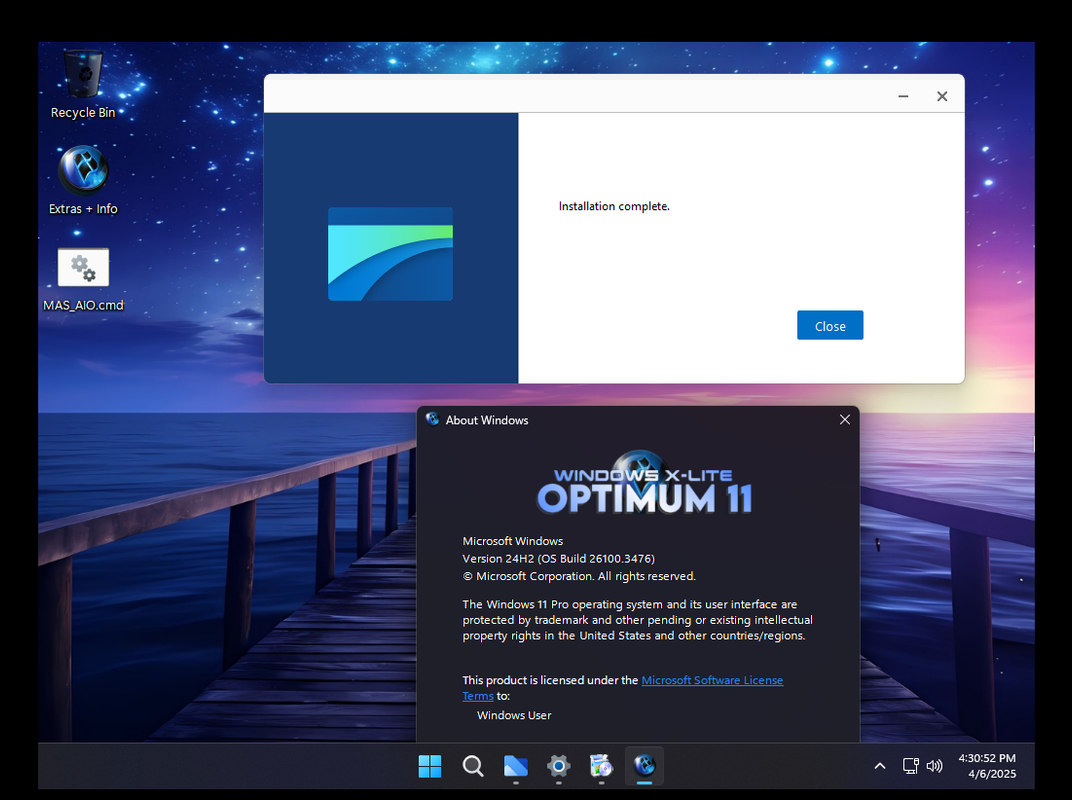This screenshot has height=800, width=1072.
Task: Select the MAS_AIO.cmd desktop file
Action: coord(83,280)
